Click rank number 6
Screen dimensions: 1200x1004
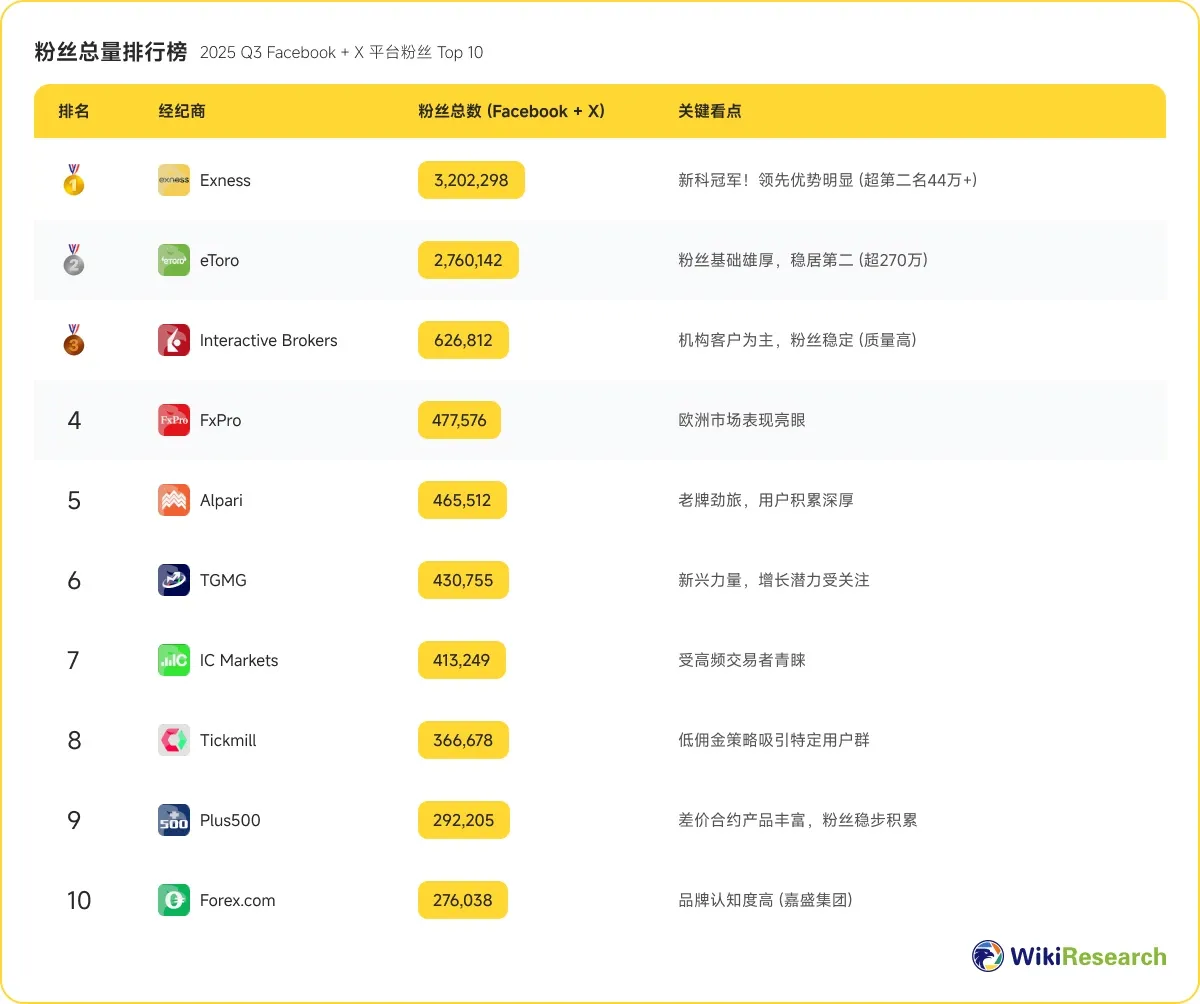pyautogui.click(x=74, y=580)
